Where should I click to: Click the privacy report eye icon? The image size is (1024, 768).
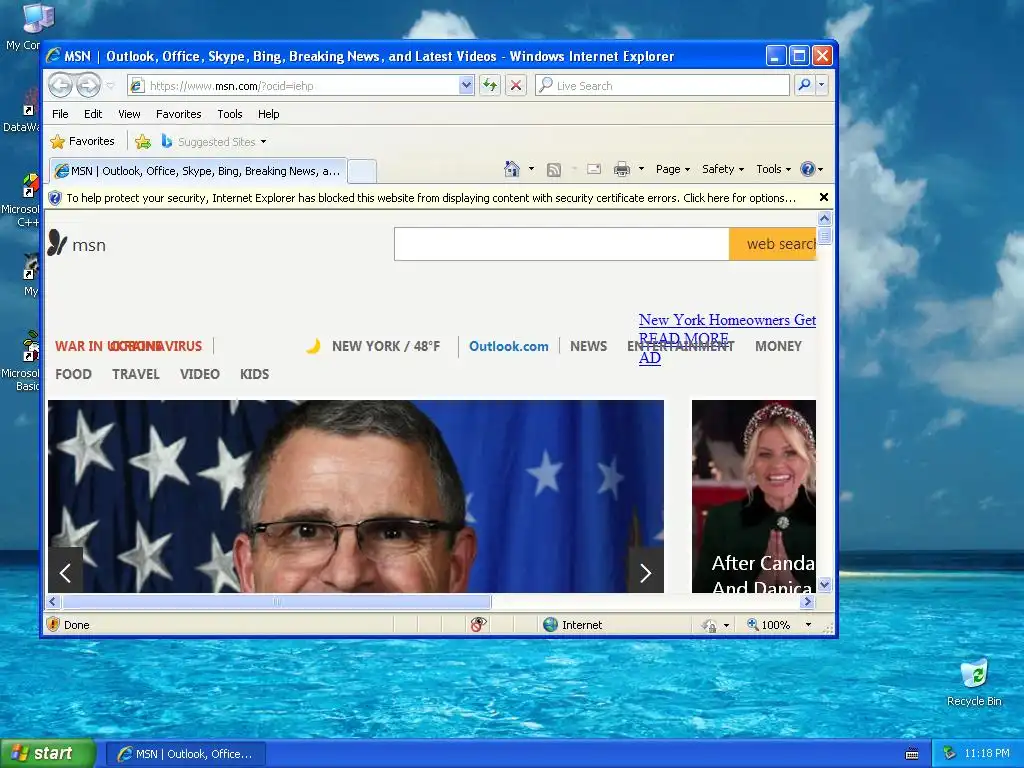tap(478, 624)
